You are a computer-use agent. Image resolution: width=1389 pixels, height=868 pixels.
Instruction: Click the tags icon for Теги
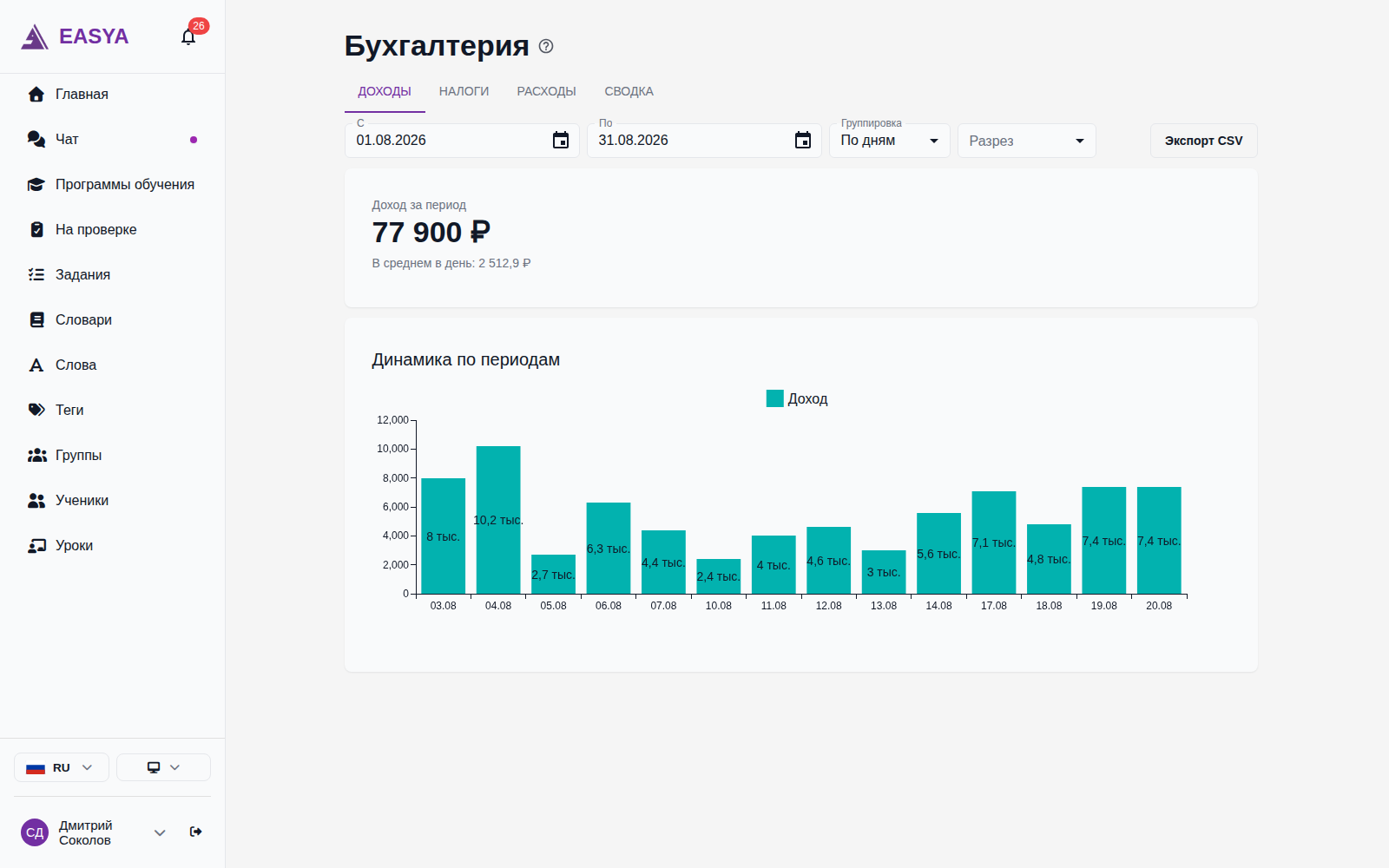point(36,410)
